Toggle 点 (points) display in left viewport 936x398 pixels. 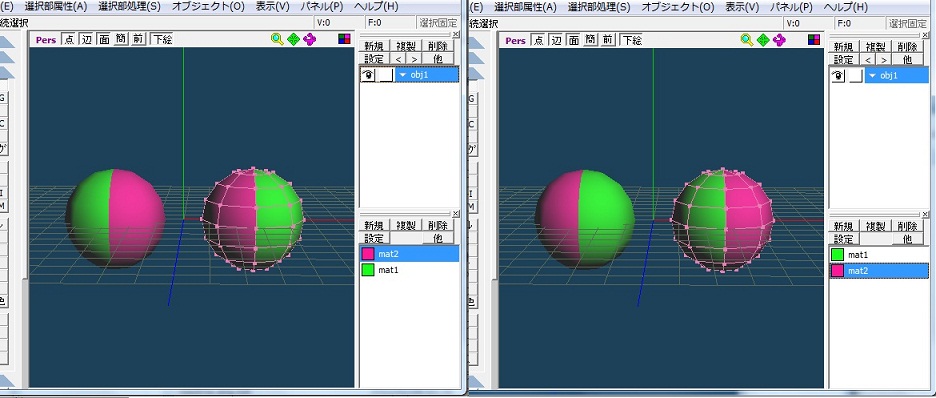(69, 40)
